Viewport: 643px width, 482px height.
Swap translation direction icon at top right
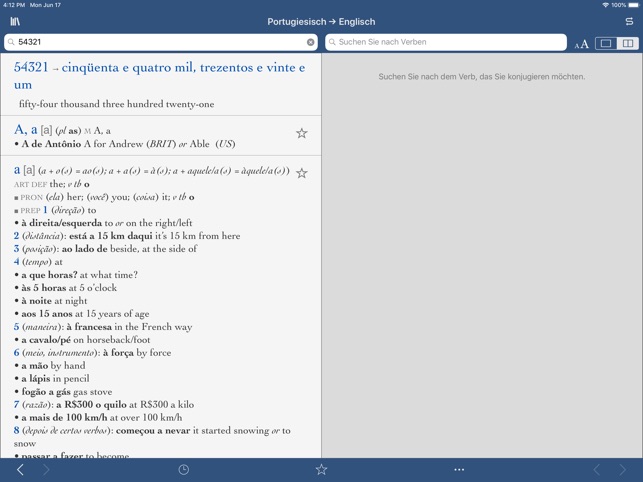click(629, 21)
